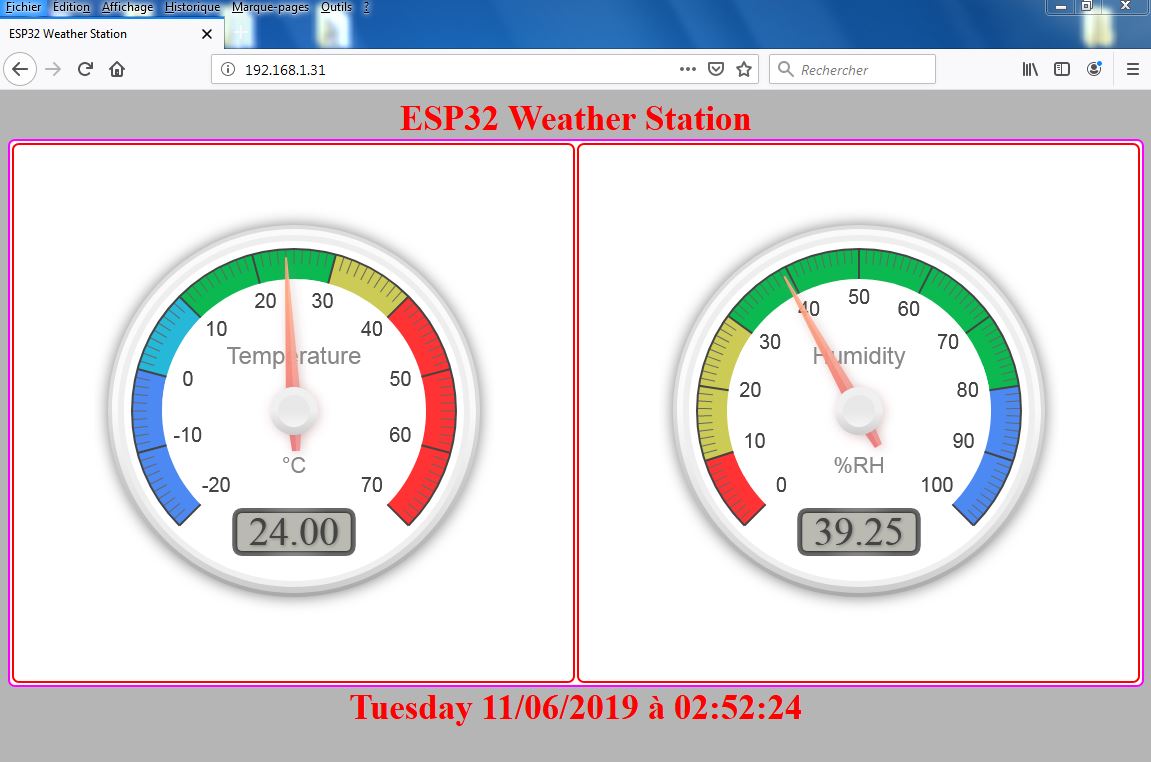
Task: Open the Firefox Account icon
Action: [x=1094, y=69]
